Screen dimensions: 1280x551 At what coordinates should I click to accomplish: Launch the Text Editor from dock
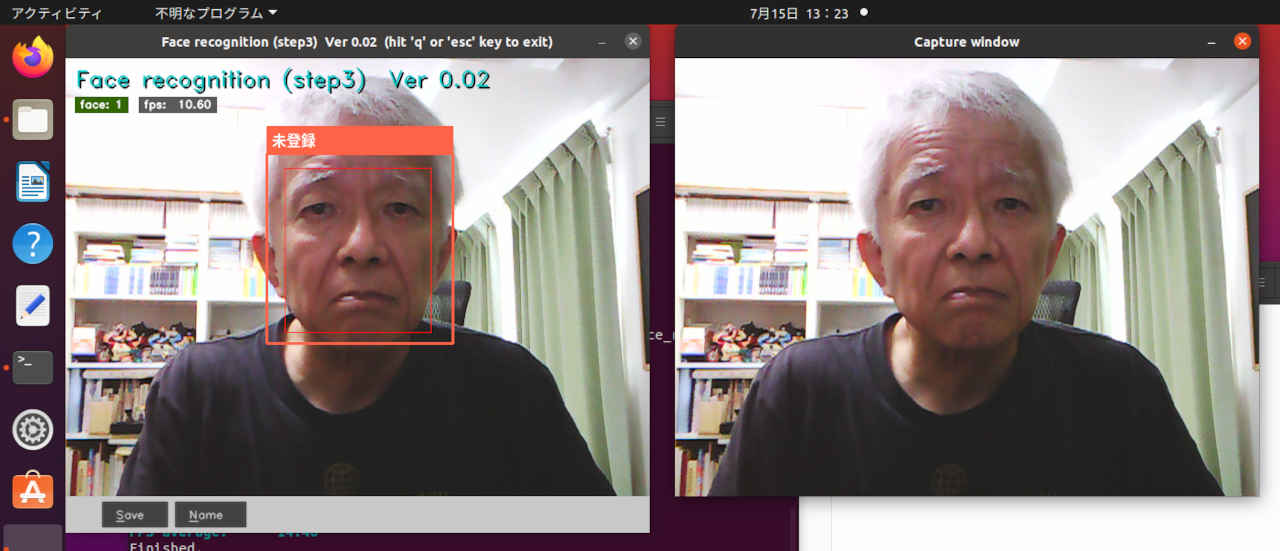(33, 306)
